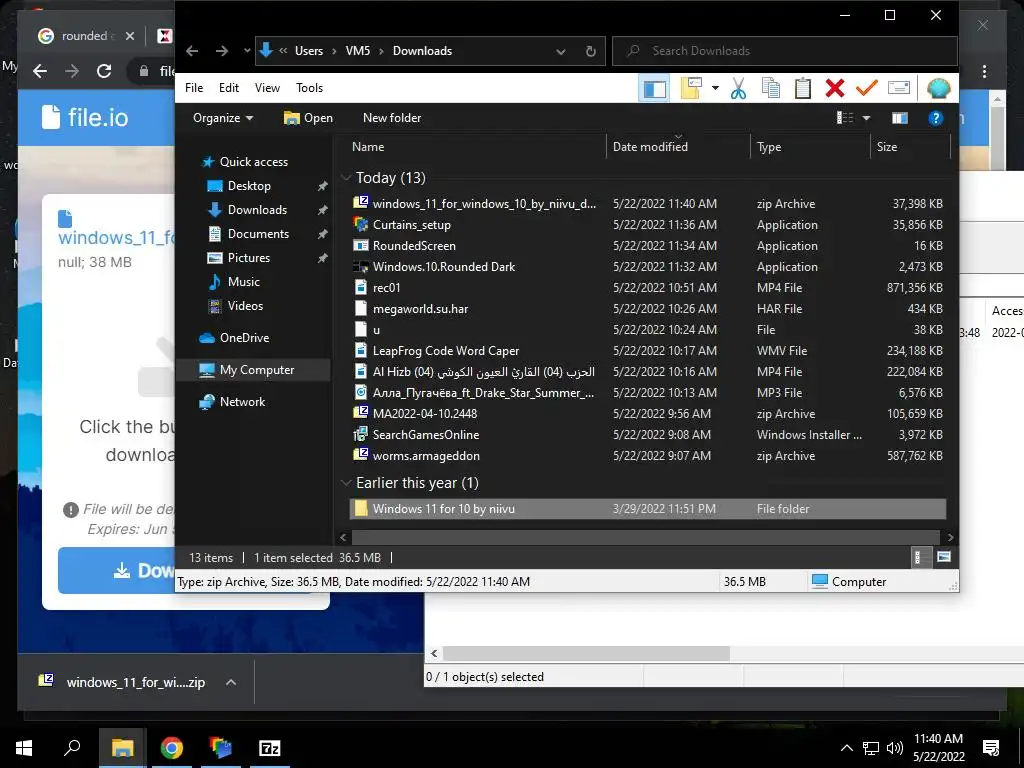Open the view options dropdown arrow
The height and width of the screenshot is (768, 1024).
pos(867,118)
